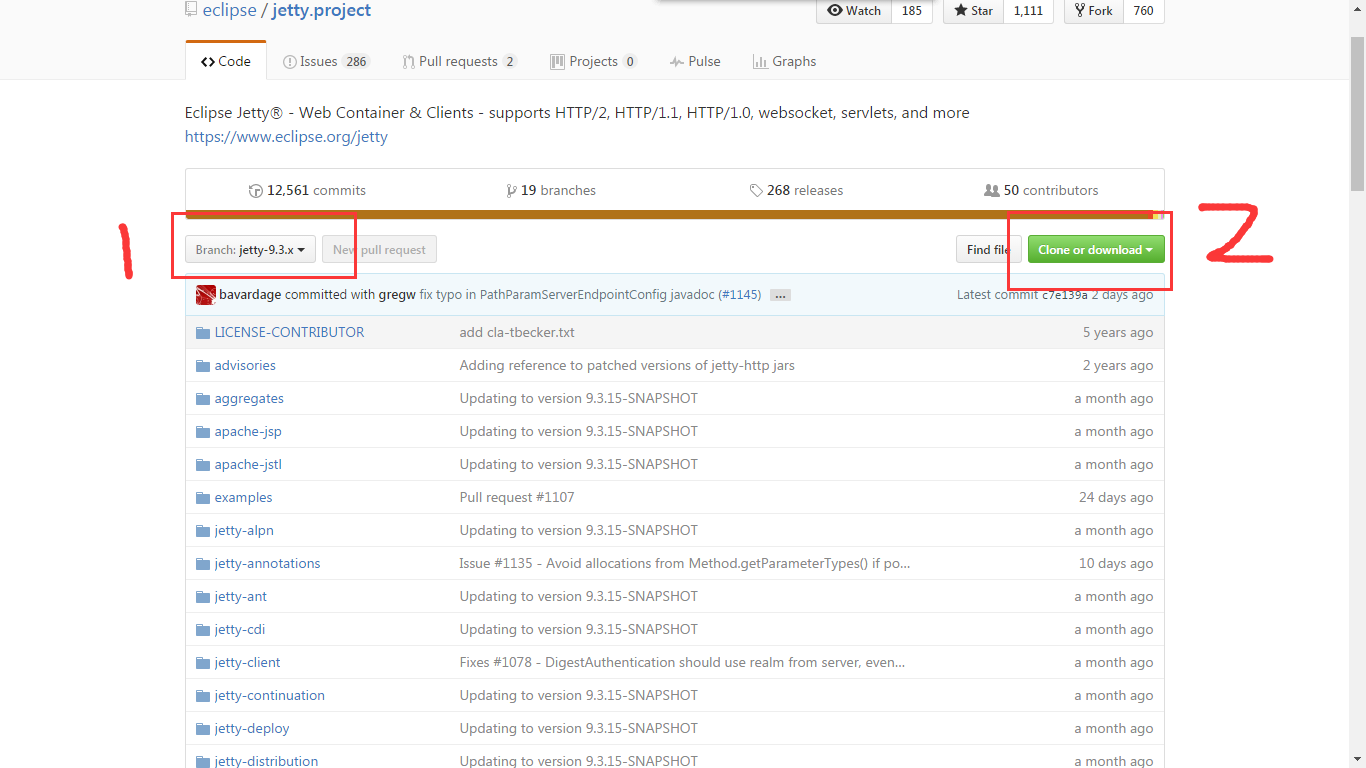
Task: Click the stargazers count 1,111
Action: click(1028, 11)
